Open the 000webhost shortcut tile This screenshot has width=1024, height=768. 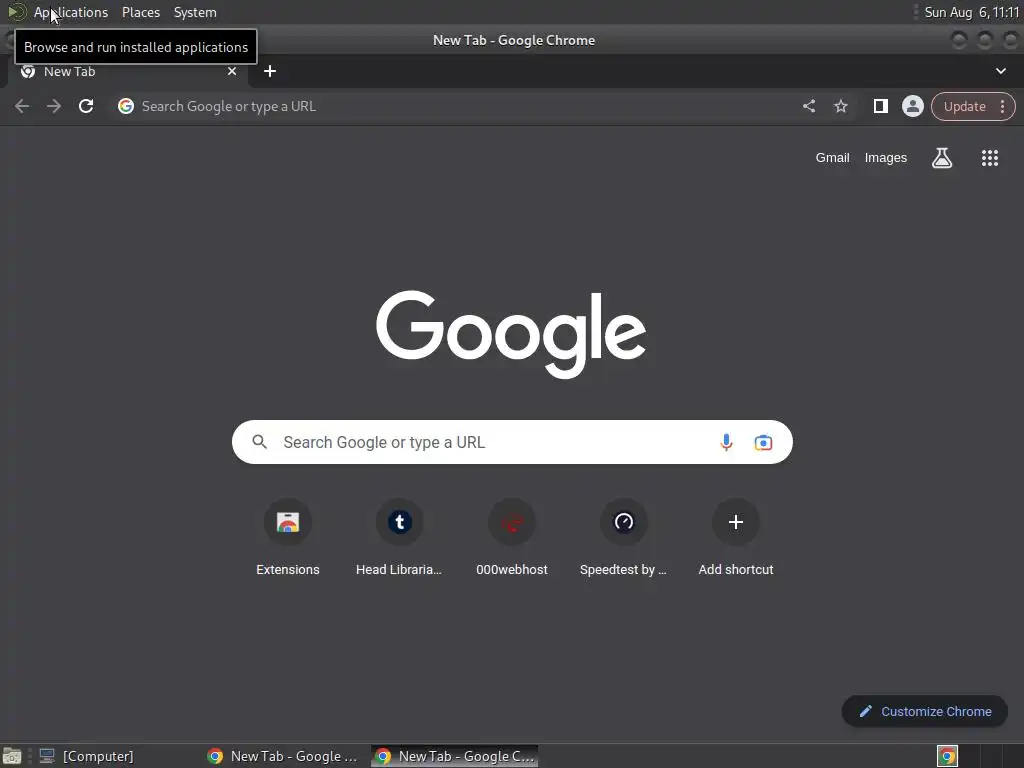[512, 539]
